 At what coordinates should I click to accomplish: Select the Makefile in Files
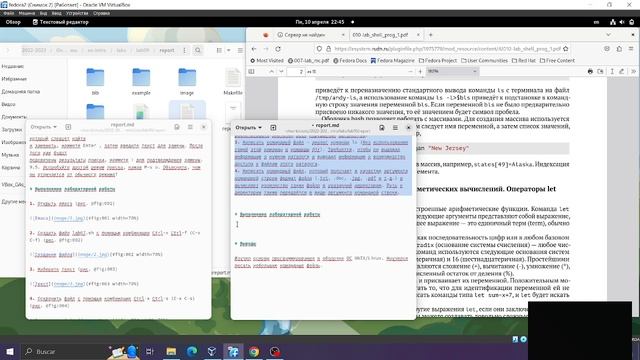(233, 82)
